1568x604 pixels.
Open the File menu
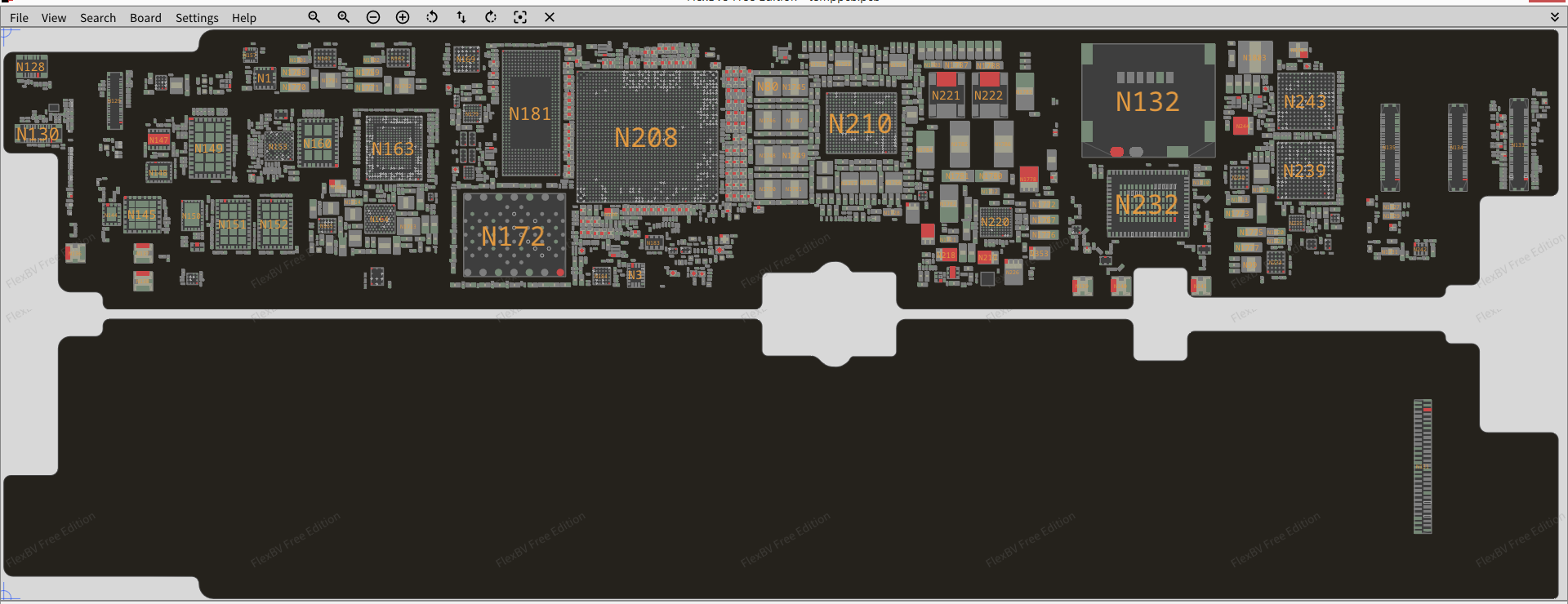pos(19,18)
